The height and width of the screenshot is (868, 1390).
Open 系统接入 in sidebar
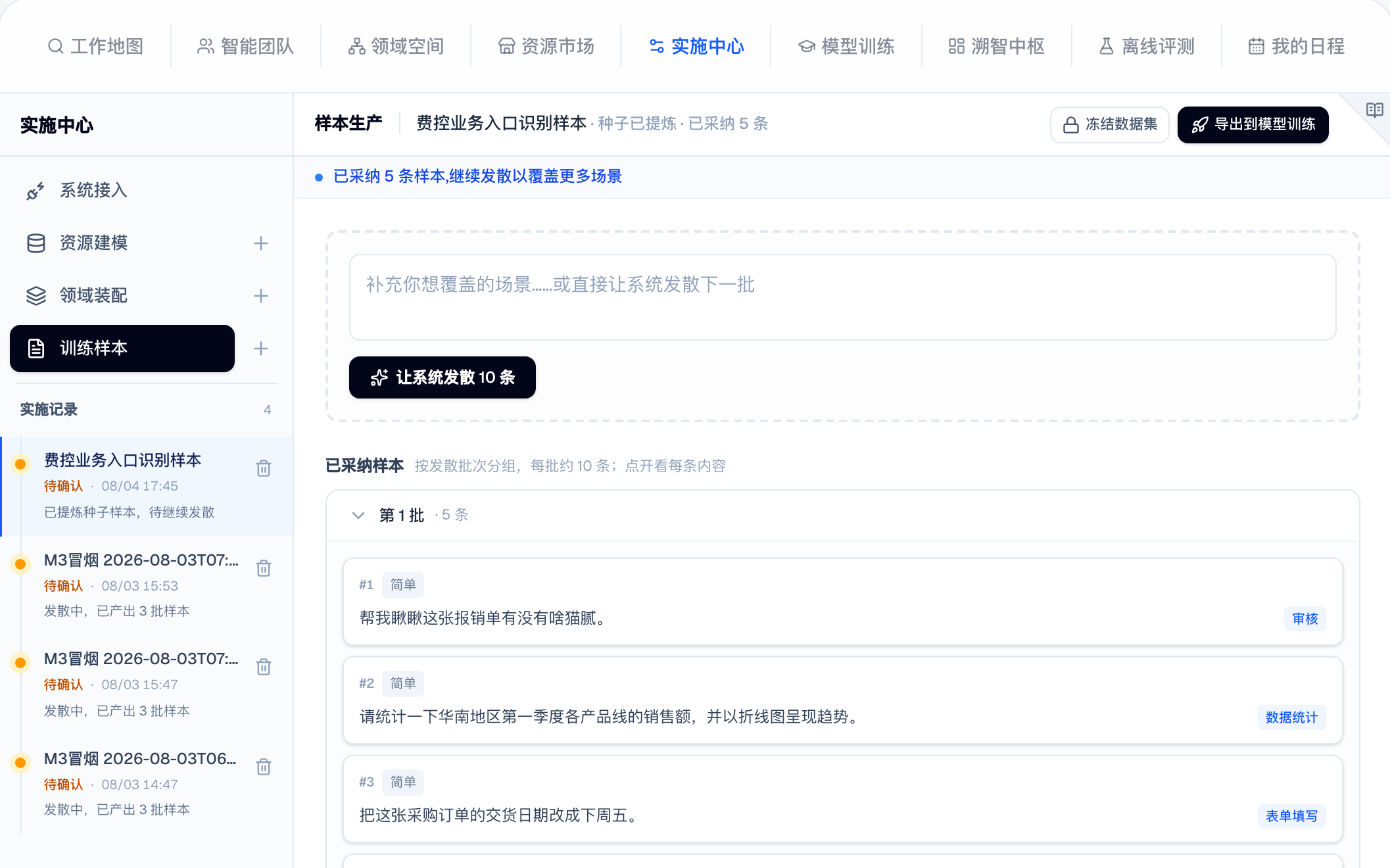pyautogui.click(x=122, y=191)
